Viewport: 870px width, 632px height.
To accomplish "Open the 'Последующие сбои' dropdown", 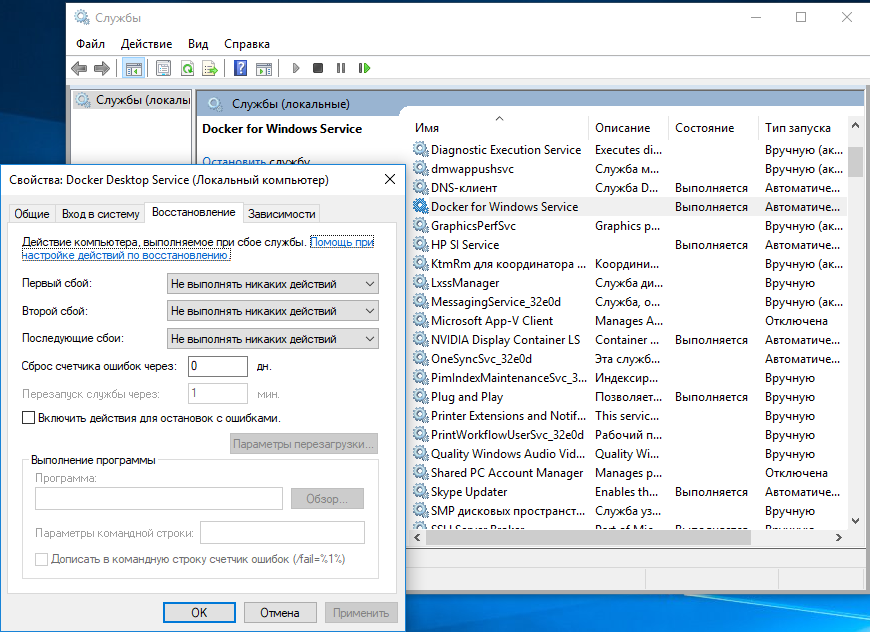I will pyautogui.click(x=272, y=339).
